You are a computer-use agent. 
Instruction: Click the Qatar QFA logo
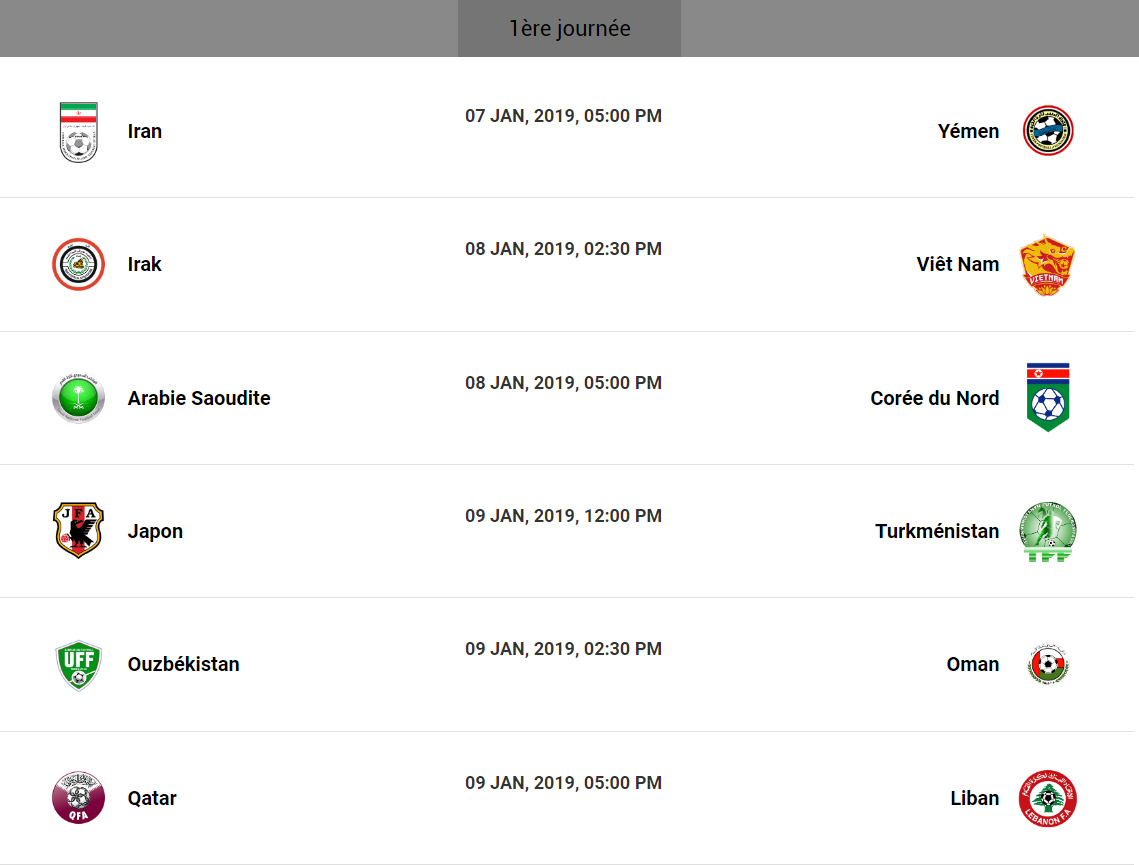click(x=78, y=798)
